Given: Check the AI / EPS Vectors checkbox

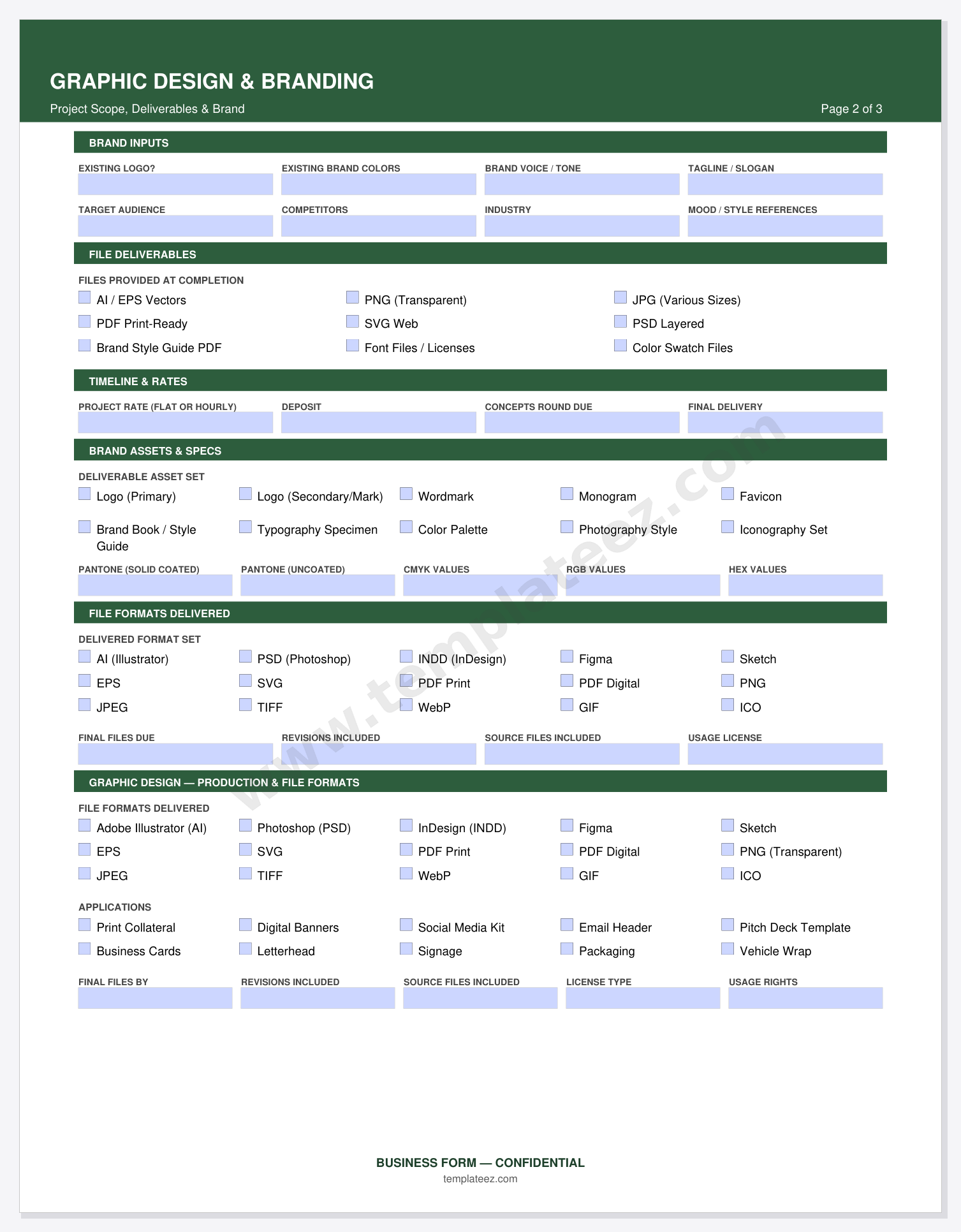Looking at the screenshot, I should (84, 297).
